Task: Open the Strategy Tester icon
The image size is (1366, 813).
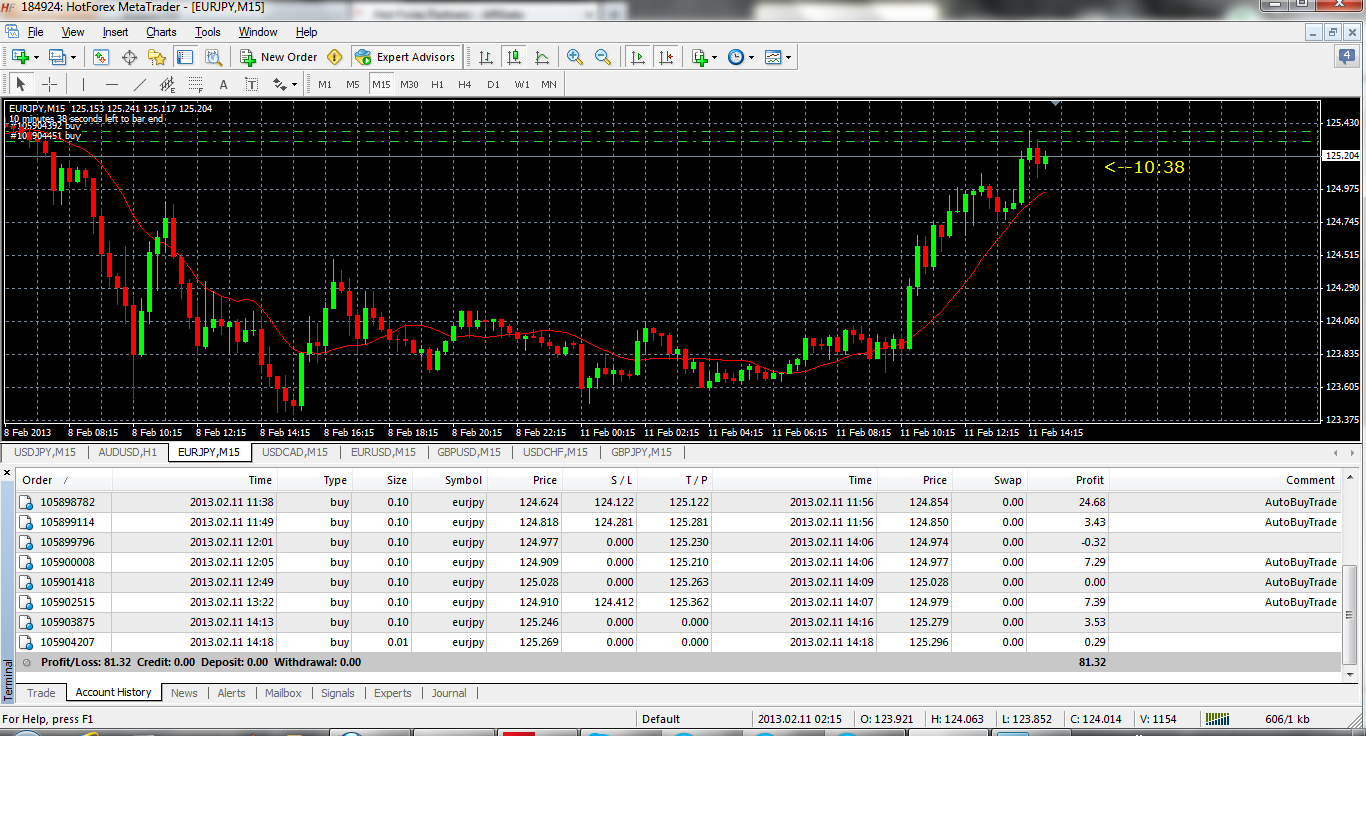Action: (x=213, y=57)
